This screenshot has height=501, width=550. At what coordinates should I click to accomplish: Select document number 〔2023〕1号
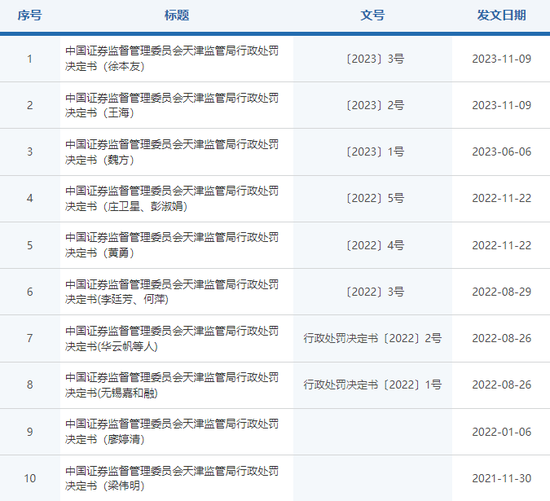pos(375,152)
